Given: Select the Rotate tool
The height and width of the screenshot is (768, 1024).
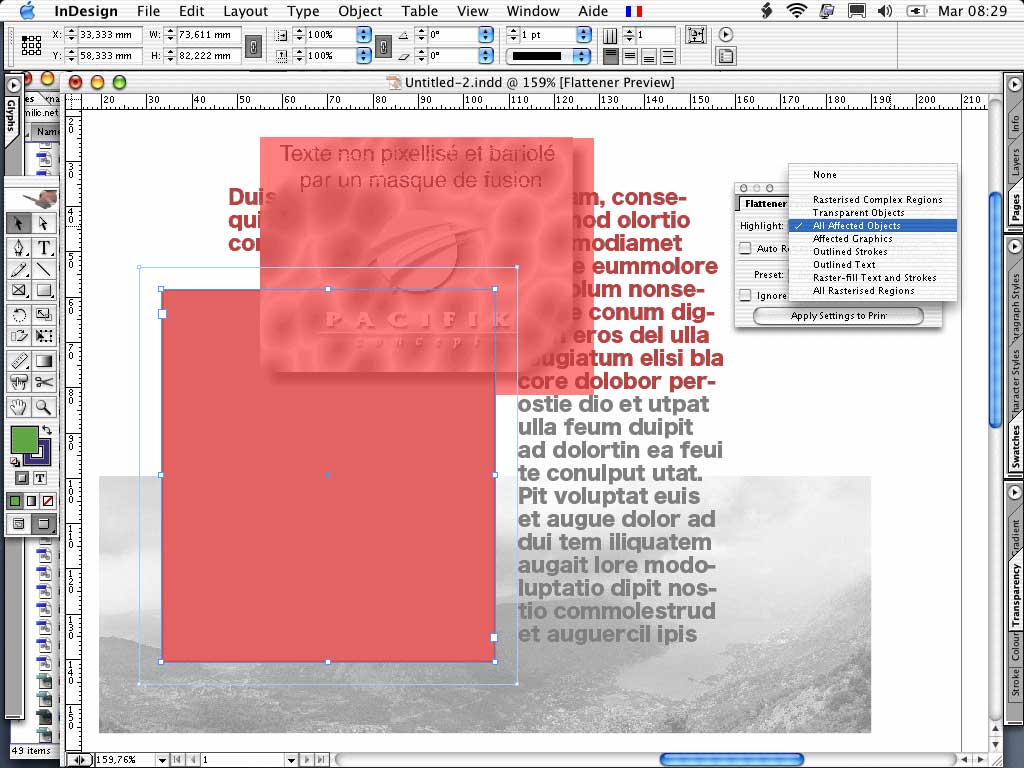Looking at the screenshot, I should [19, 315].
